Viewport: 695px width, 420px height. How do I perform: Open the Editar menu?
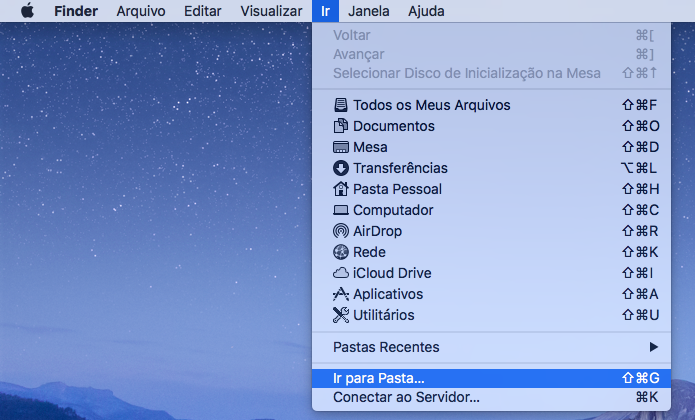[x=203, y=11]
